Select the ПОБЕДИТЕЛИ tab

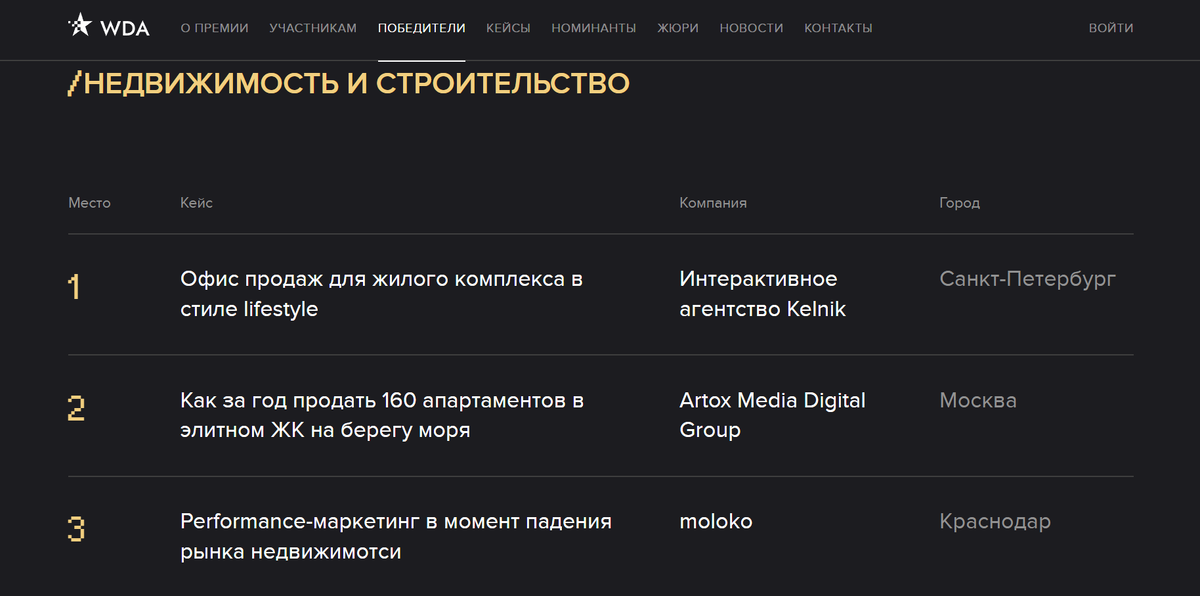pyautogui.click(x=421, y=28)
